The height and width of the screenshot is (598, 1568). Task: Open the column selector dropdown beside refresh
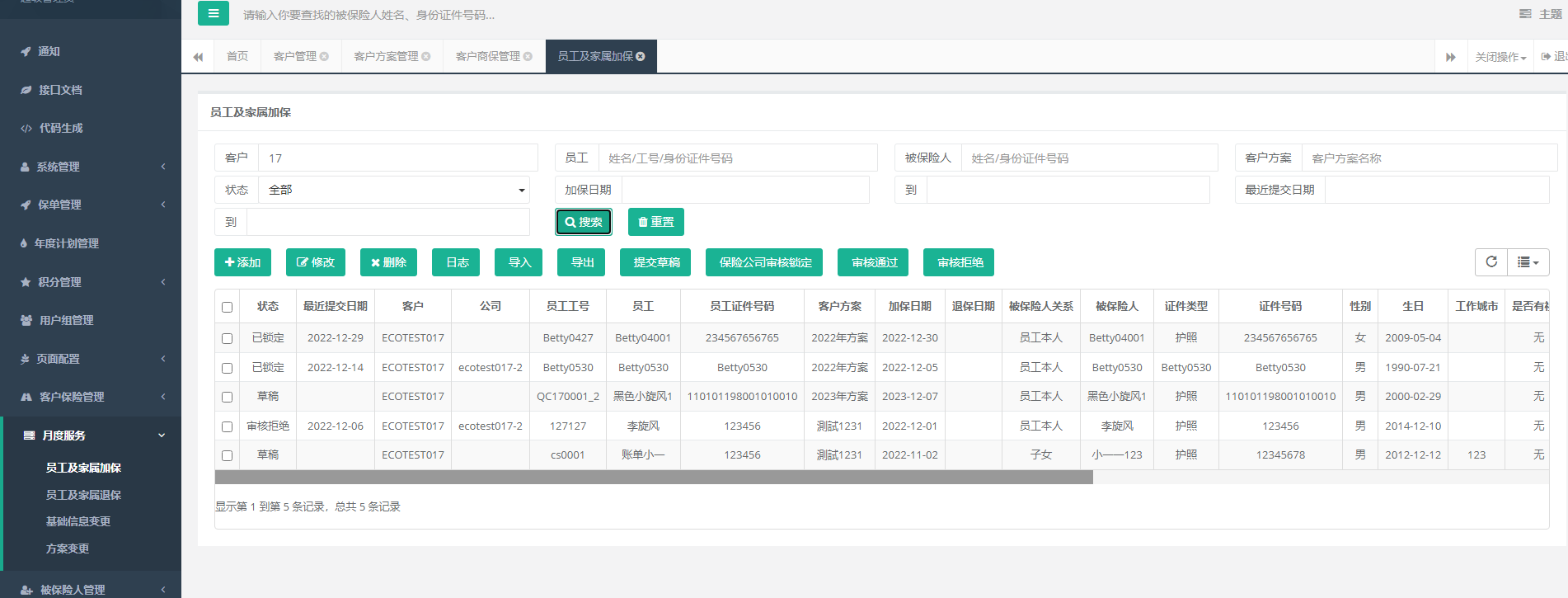[1528, 261]
